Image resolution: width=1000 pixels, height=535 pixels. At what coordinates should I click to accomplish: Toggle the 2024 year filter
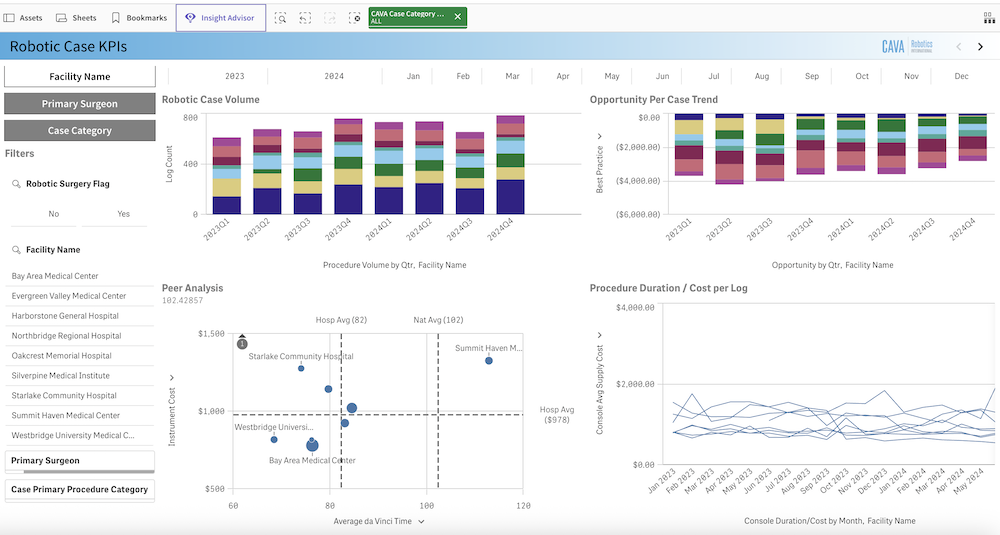pyautogui.click(x=334, y=76)
